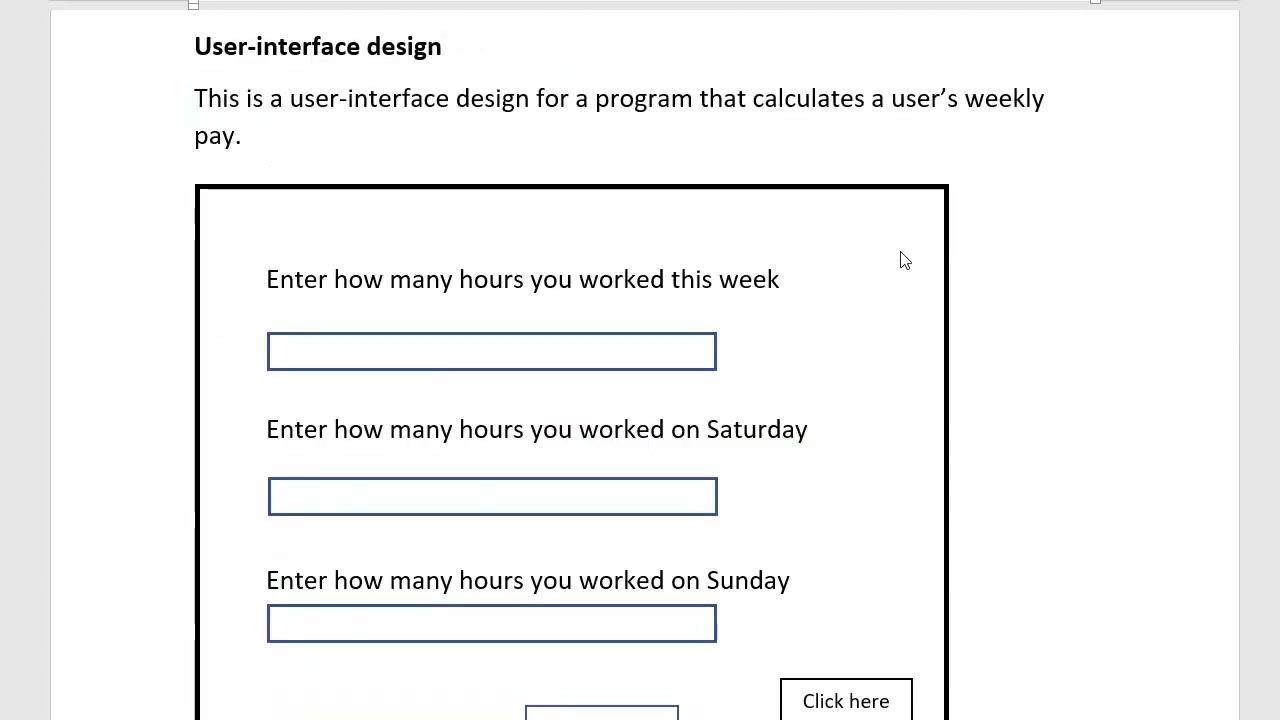Click the word Sunday in the label

pyautogui.click(x=747, y=581)
